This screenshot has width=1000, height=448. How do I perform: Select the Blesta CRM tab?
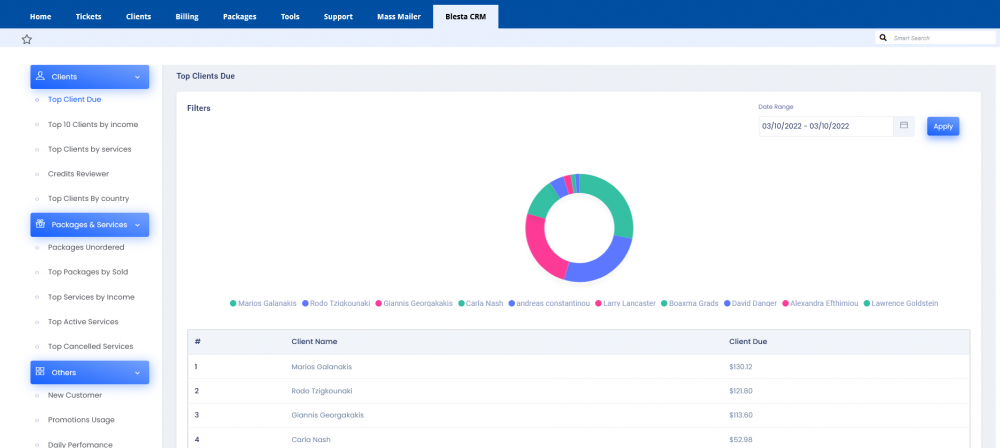(466, 17)
